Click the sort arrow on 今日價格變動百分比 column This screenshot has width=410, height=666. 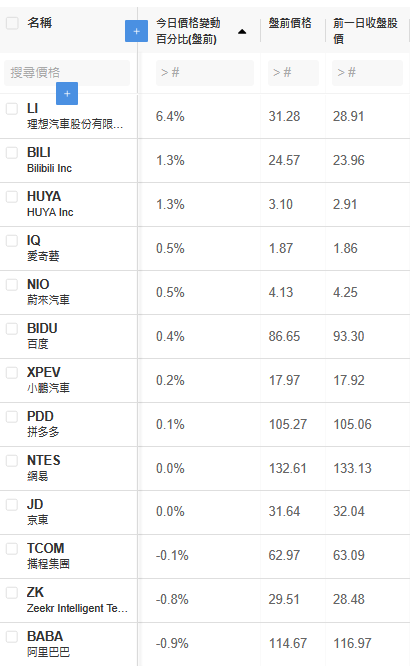242,31
